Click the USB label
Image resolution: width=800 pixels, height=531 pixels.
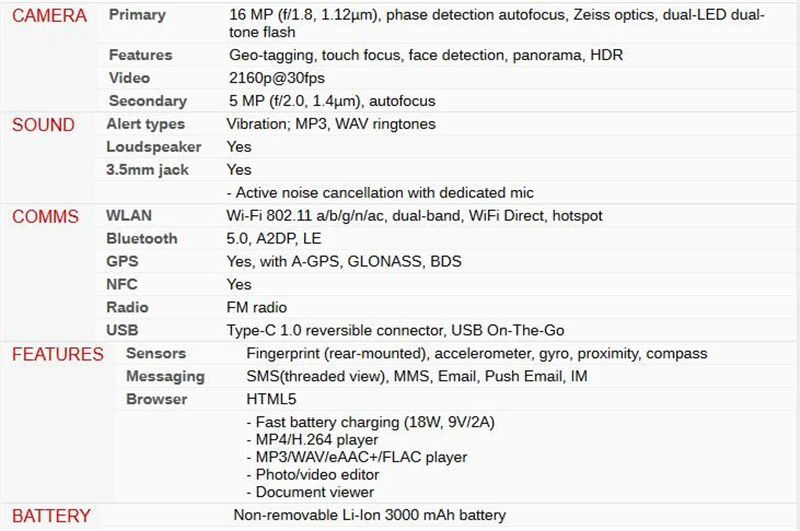[x=122, y=331]
